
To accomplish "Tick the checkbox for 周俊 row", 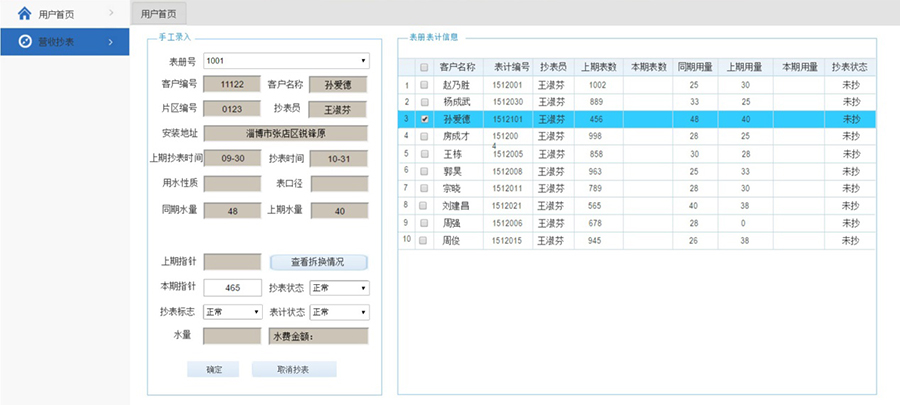I will point(424,241).
